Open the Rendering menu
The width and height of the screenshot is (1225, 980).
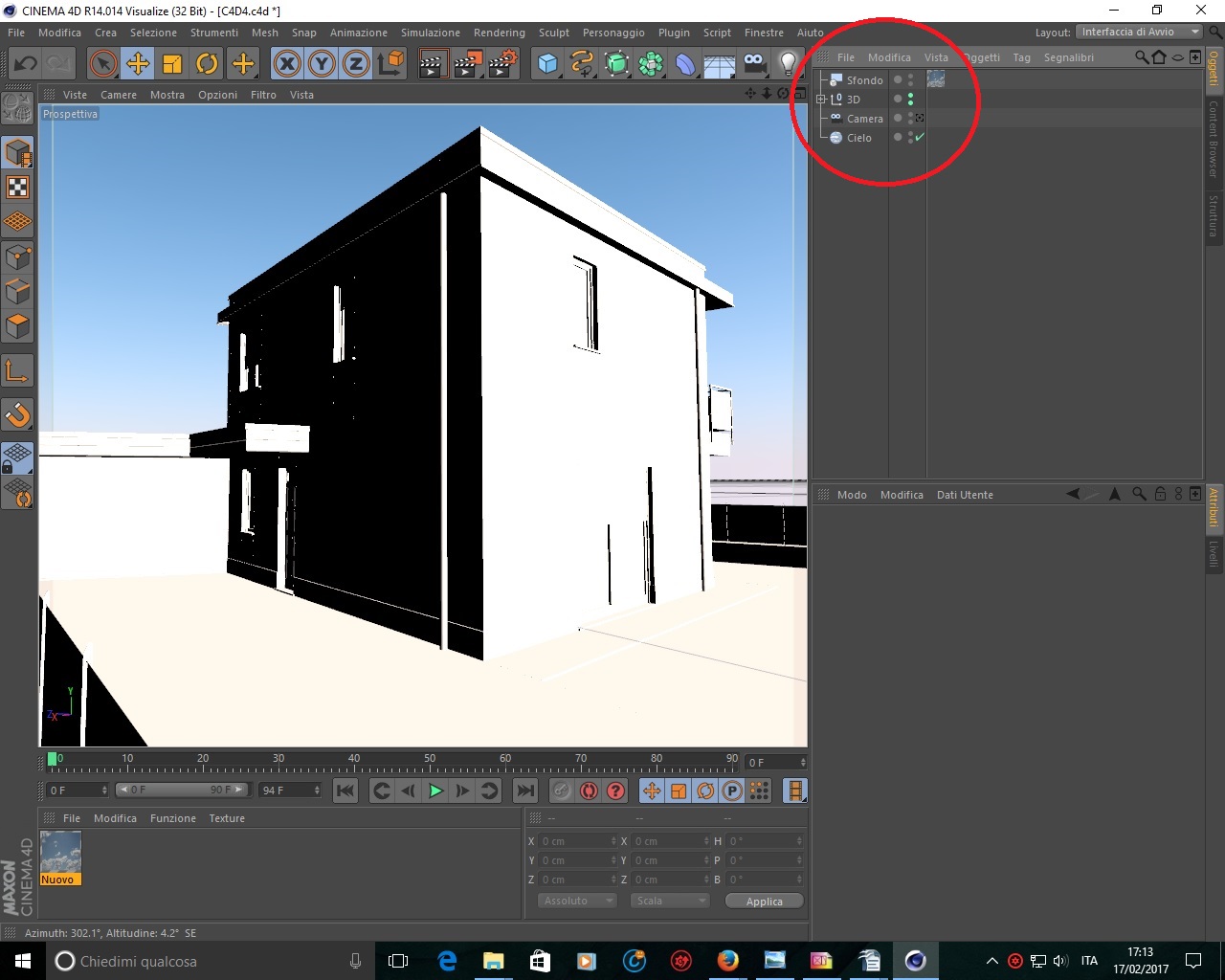pos(499,33)
